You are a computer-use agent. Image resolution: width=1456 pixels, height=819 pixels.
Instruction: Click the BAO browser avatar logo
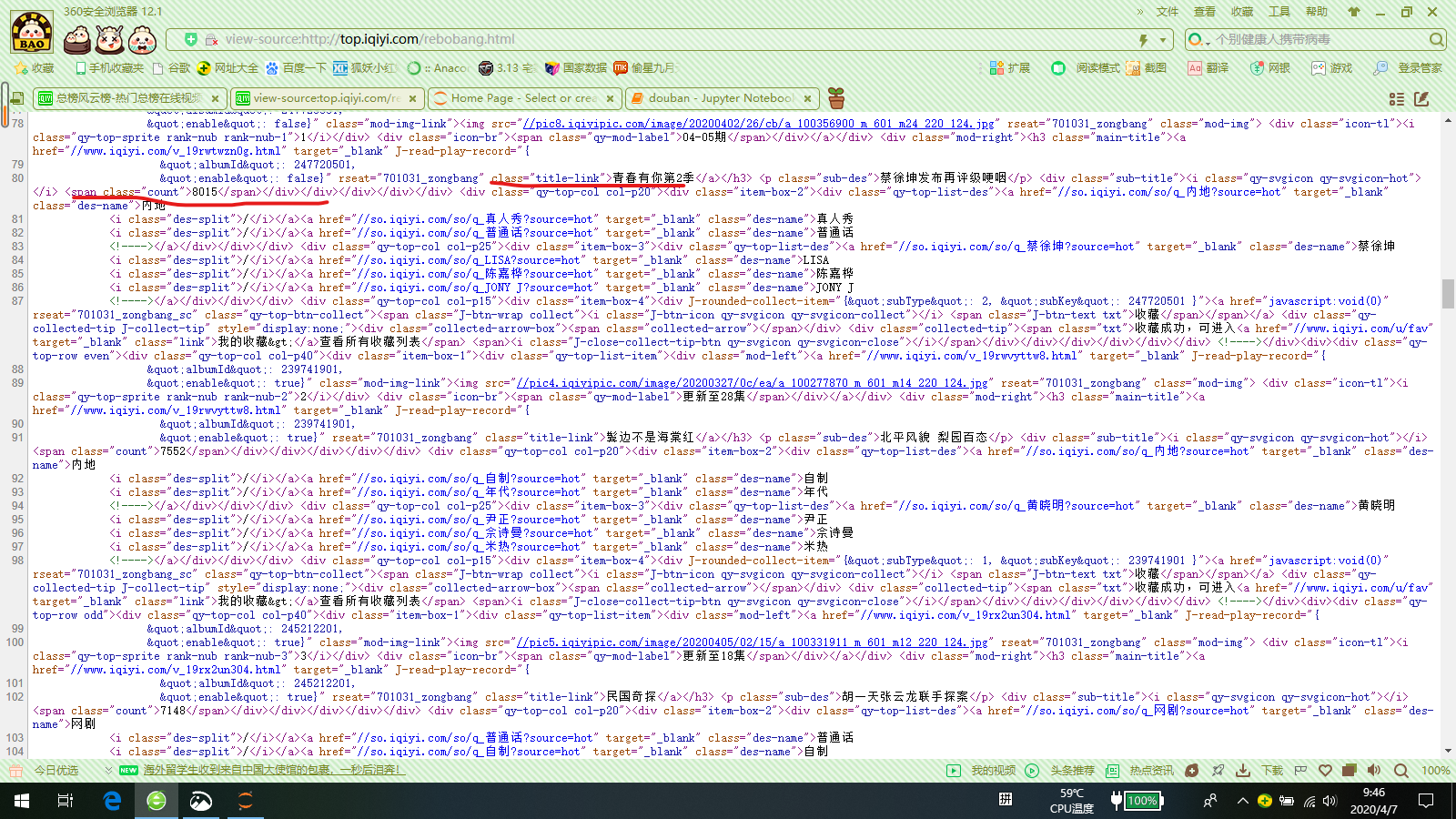click(32, 32)
